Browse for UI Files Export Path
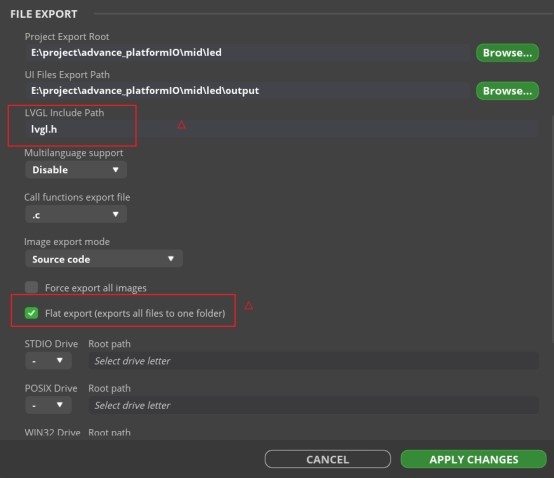 point(507,91)
